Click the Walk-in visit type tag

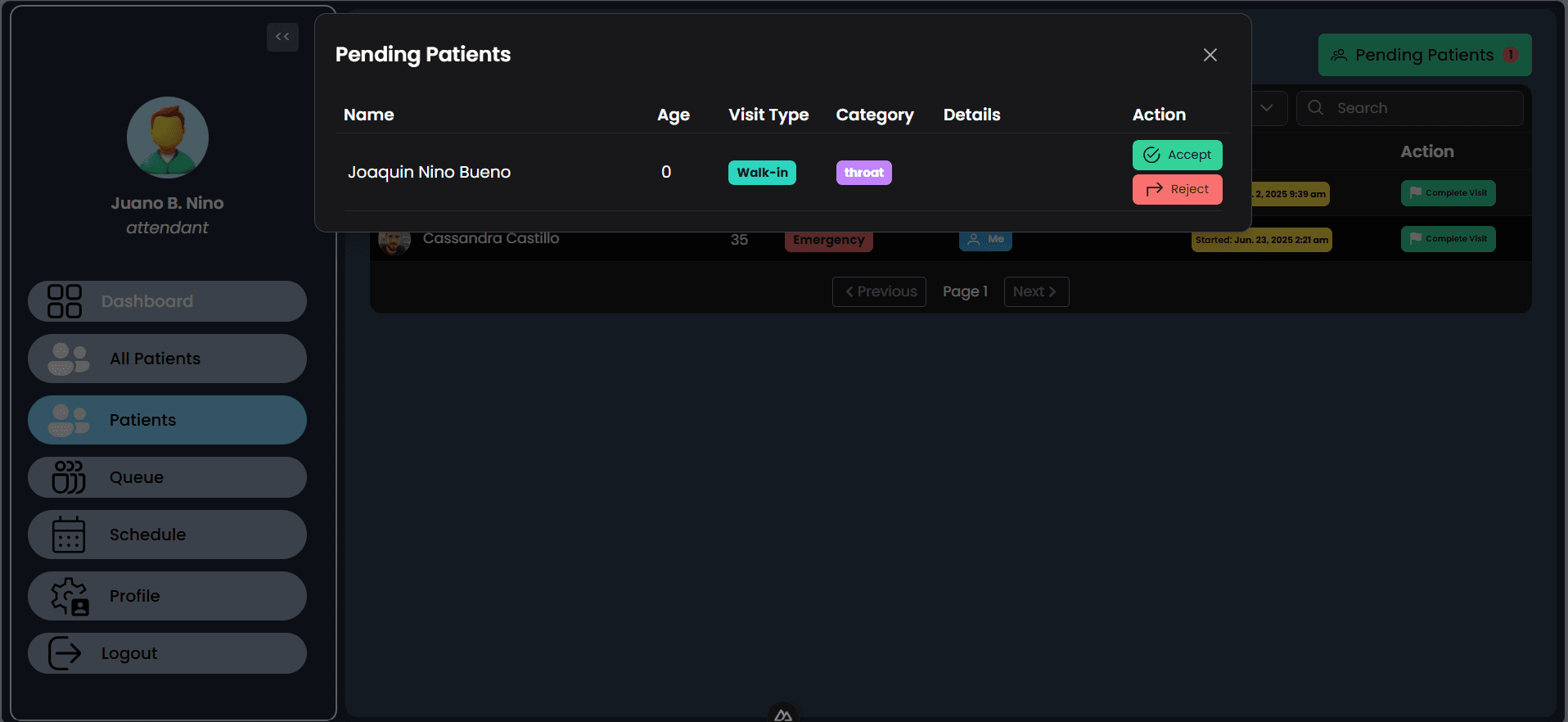(x=762, y=173)
